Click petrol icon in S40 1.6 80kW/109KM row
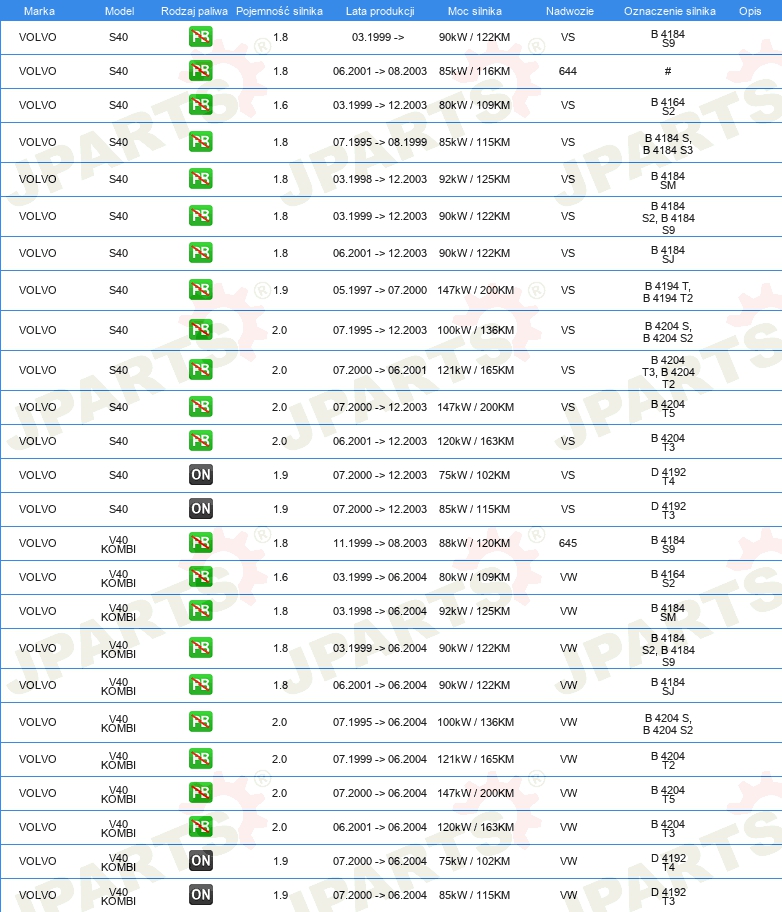 coord(201,105)
